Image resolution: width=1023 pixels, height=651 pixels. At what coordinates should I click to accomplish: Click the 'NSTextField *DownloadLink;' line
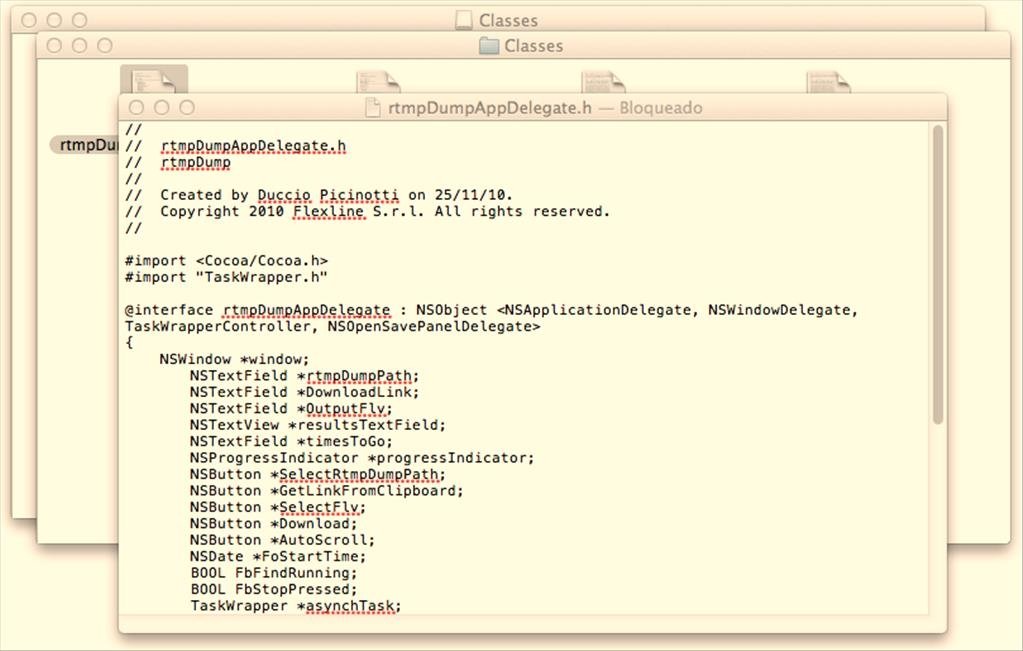pos(305,392)
